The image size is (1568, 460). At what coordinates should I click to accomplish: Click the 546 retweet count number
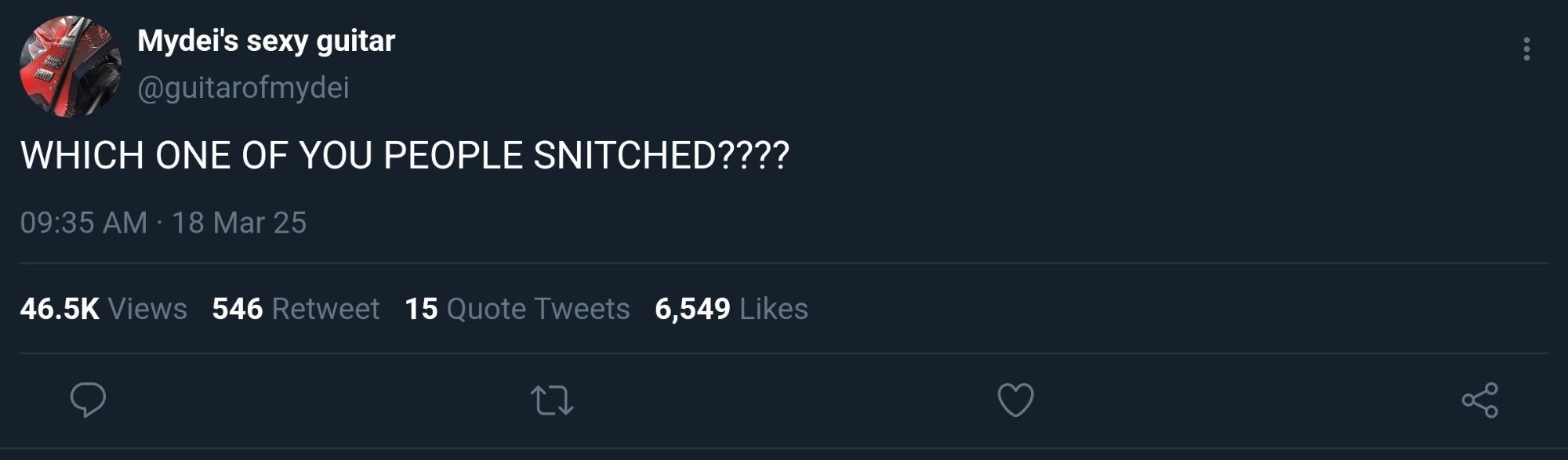point(237,309)
